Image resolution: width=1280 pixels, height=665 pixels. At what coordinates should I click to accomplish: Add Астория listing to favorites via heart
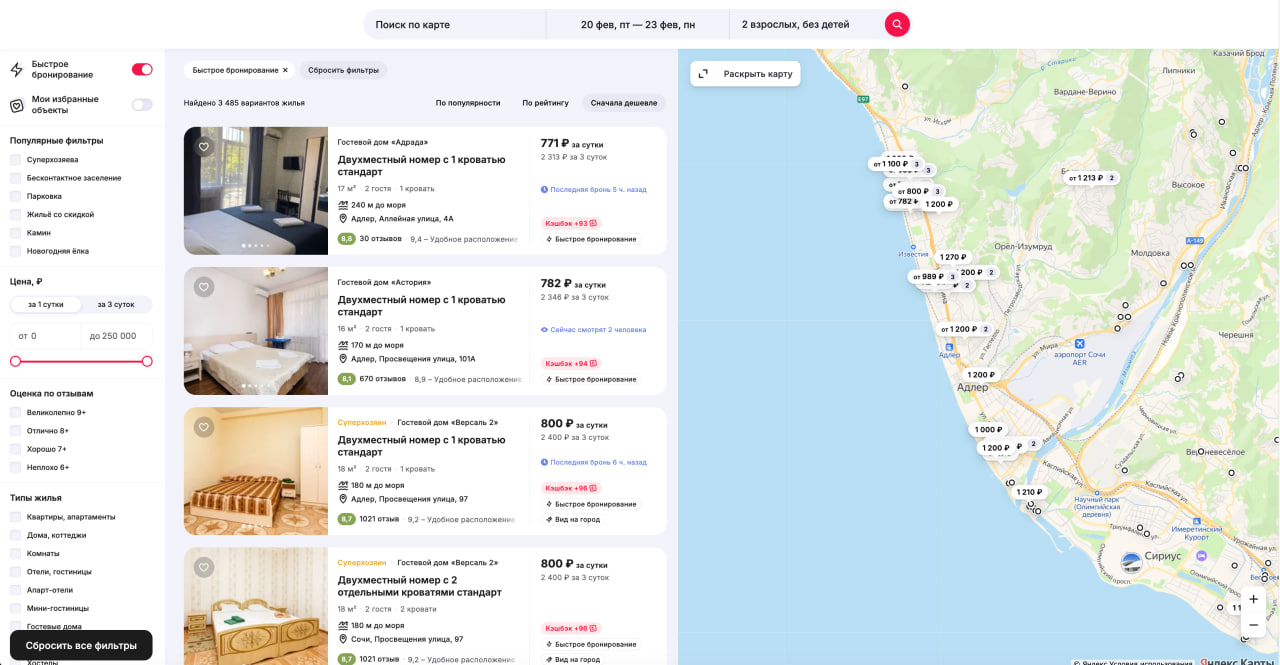[204, 287]
